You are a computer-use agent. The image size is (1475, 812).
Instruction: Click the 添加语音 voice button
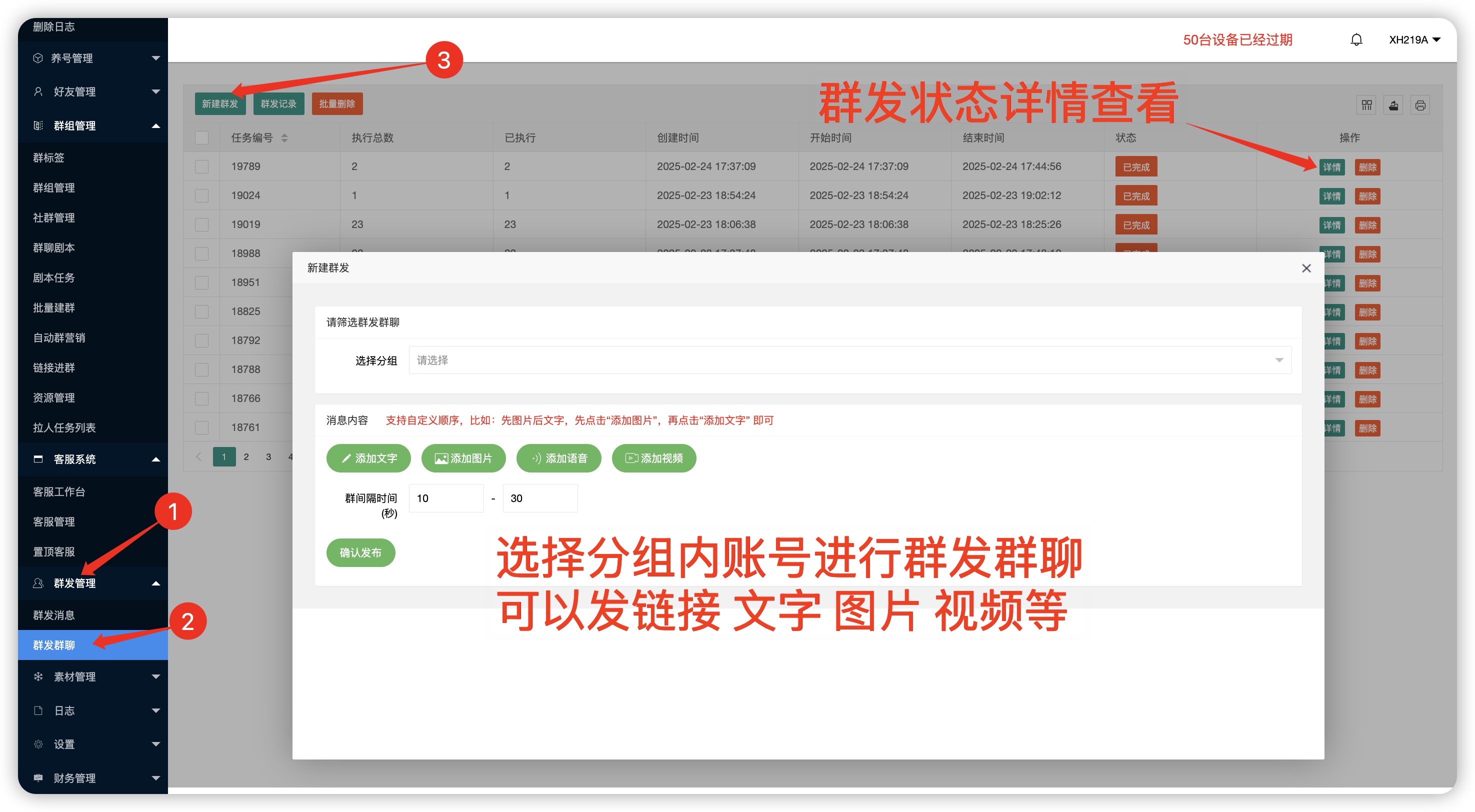pos(558,458)
